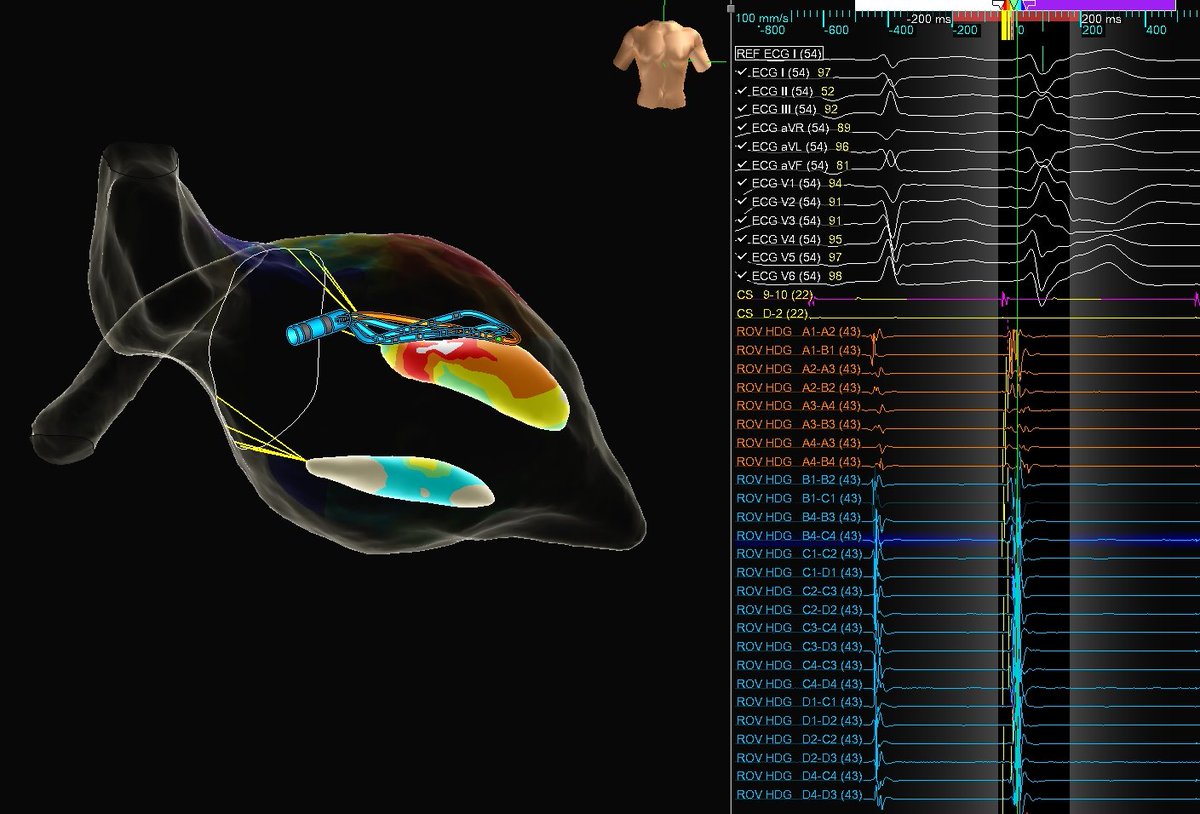Select the ROV HDG A1-A2 (43) trace label
This screenshot has width=1200, height=814.
[798, 332]
